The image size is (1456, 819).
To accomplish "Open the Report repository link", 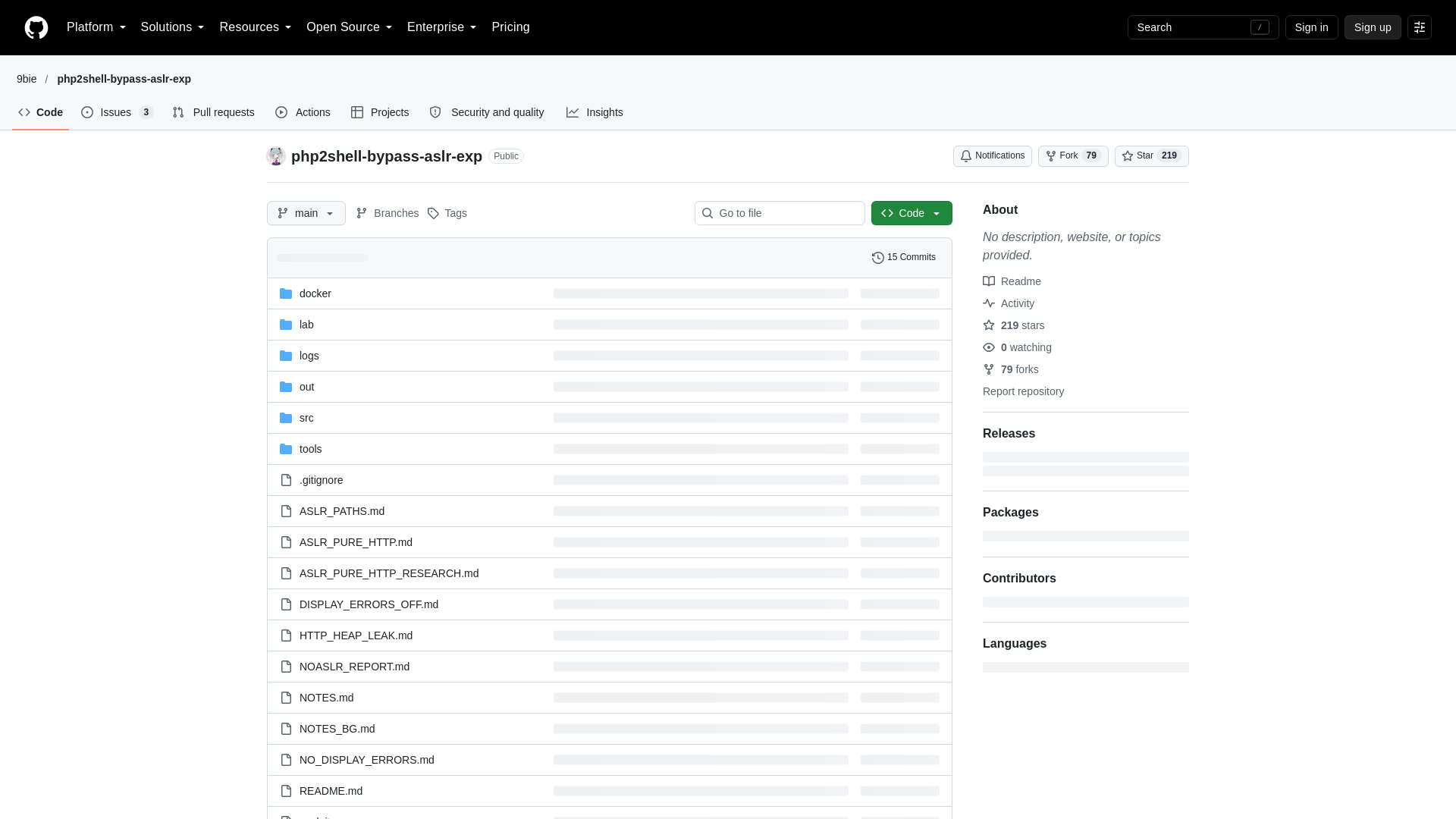I will point(1023,391).
